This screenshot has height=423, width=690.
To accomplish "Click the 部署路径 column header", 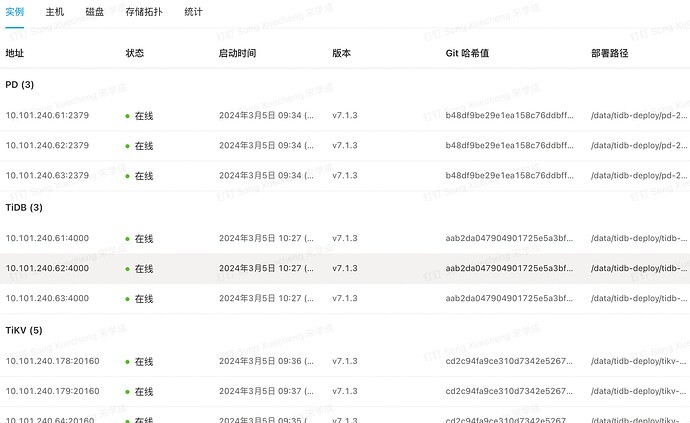I will coord(609,53).
